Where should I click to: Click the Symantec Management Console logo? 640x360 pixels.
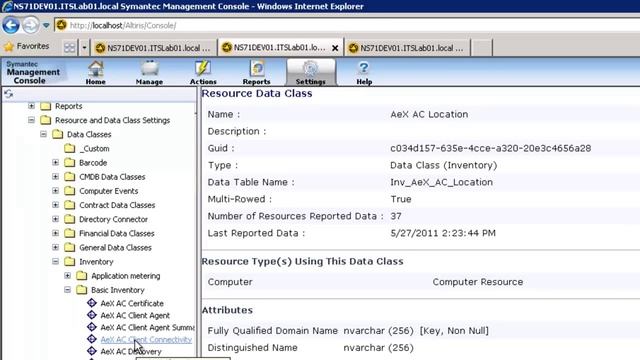pyautogui.click(x=33, y=73)
